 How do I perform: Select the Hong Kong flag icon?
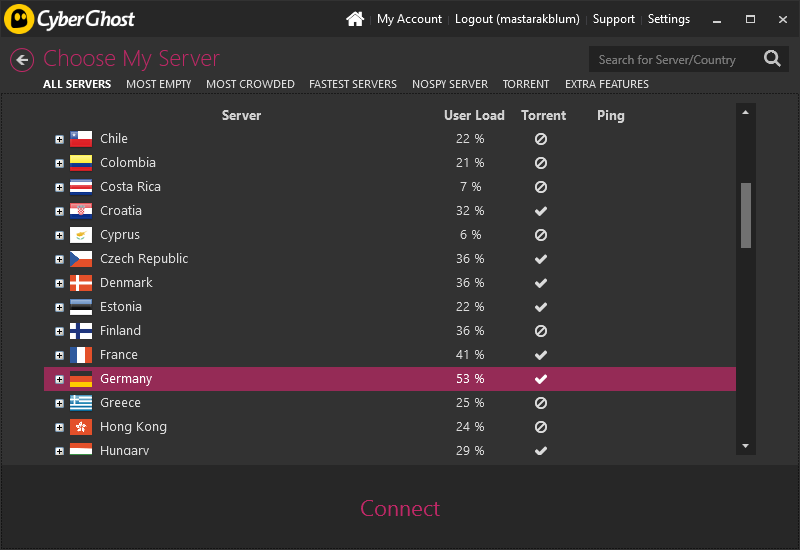tap(81, 427)
